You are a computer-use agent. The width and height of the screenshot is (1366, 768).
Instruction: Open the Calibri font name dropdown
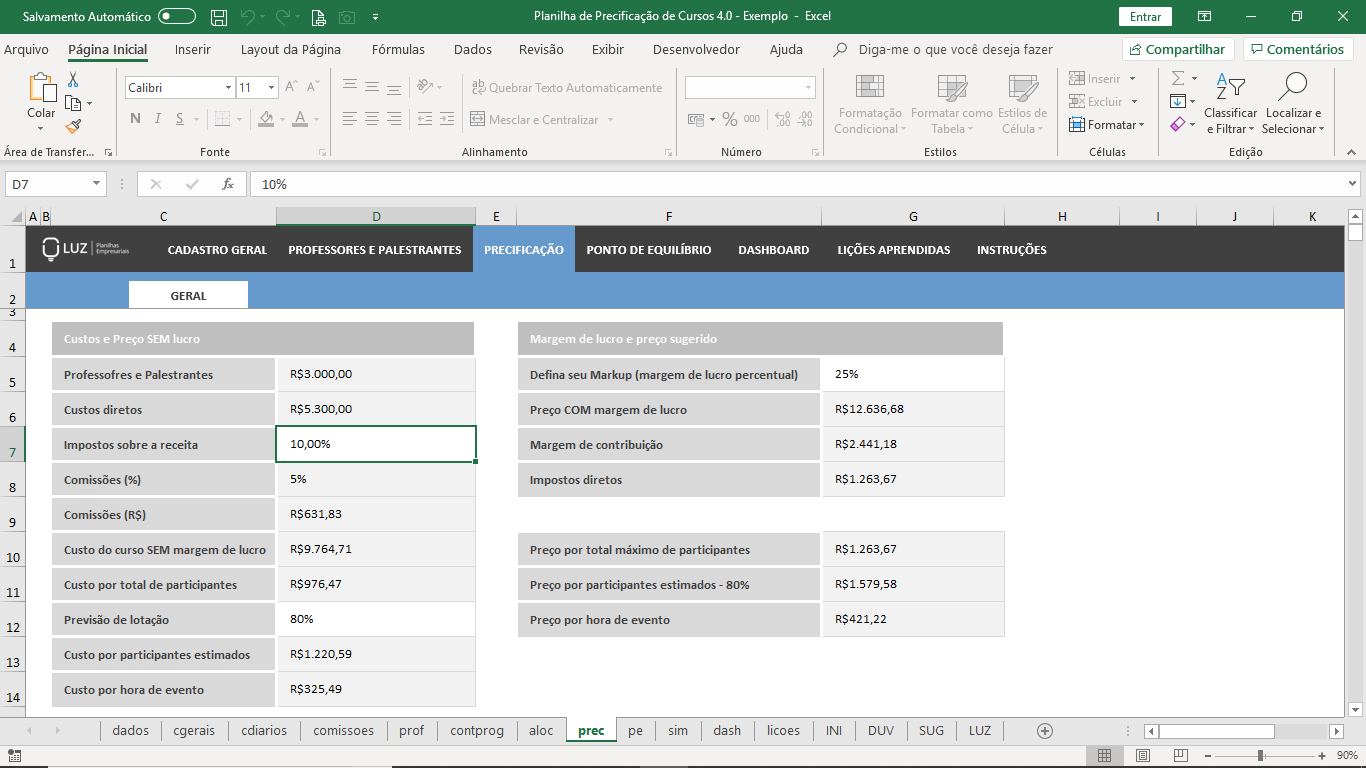(228, 88)
